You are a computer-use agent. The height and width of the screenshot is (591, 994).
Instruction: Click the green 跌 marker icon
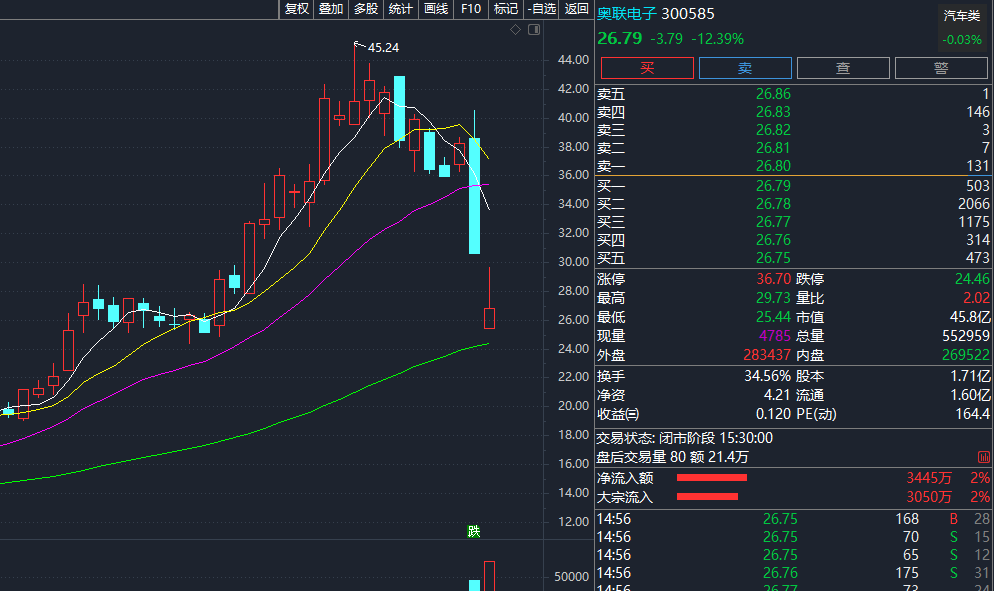click(x=474, y=531)
